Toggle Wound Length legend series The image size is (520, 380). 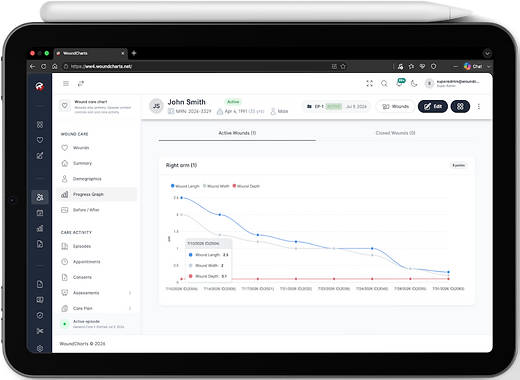185,186
